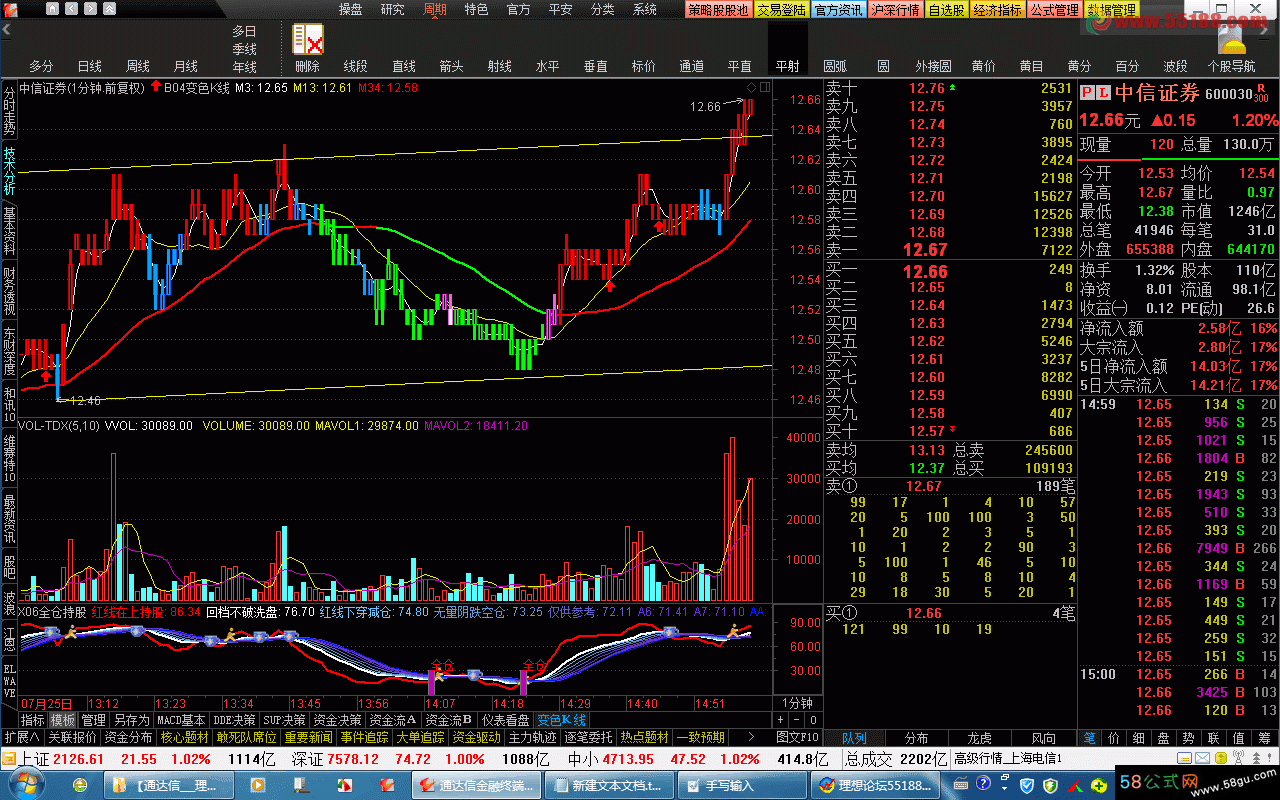The image size is (1280, 800).
Task: Click the 策略股股池 button
Action: [718, 10]
